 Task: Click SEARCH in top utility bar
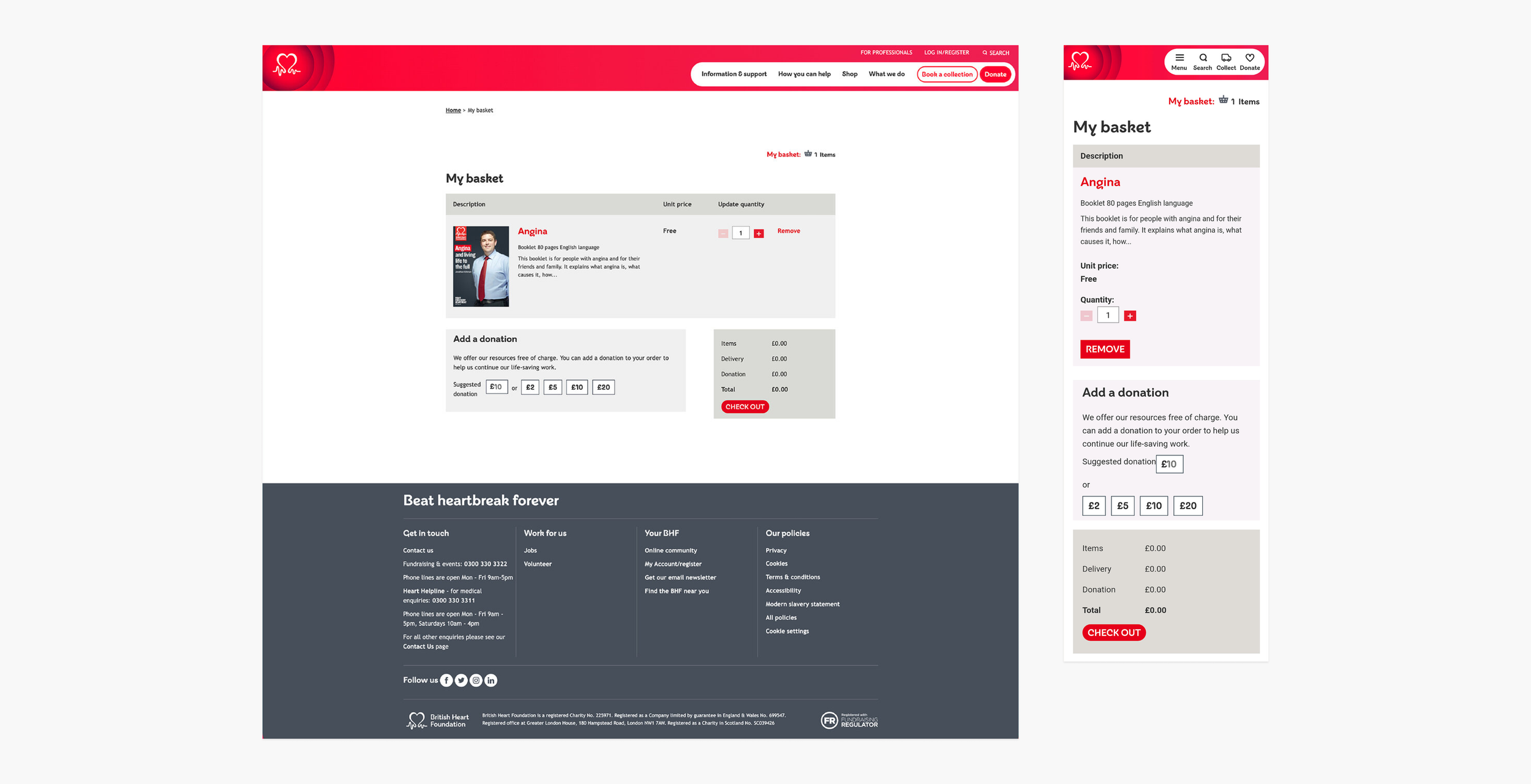pyautogui.click(x=996, y=53)
